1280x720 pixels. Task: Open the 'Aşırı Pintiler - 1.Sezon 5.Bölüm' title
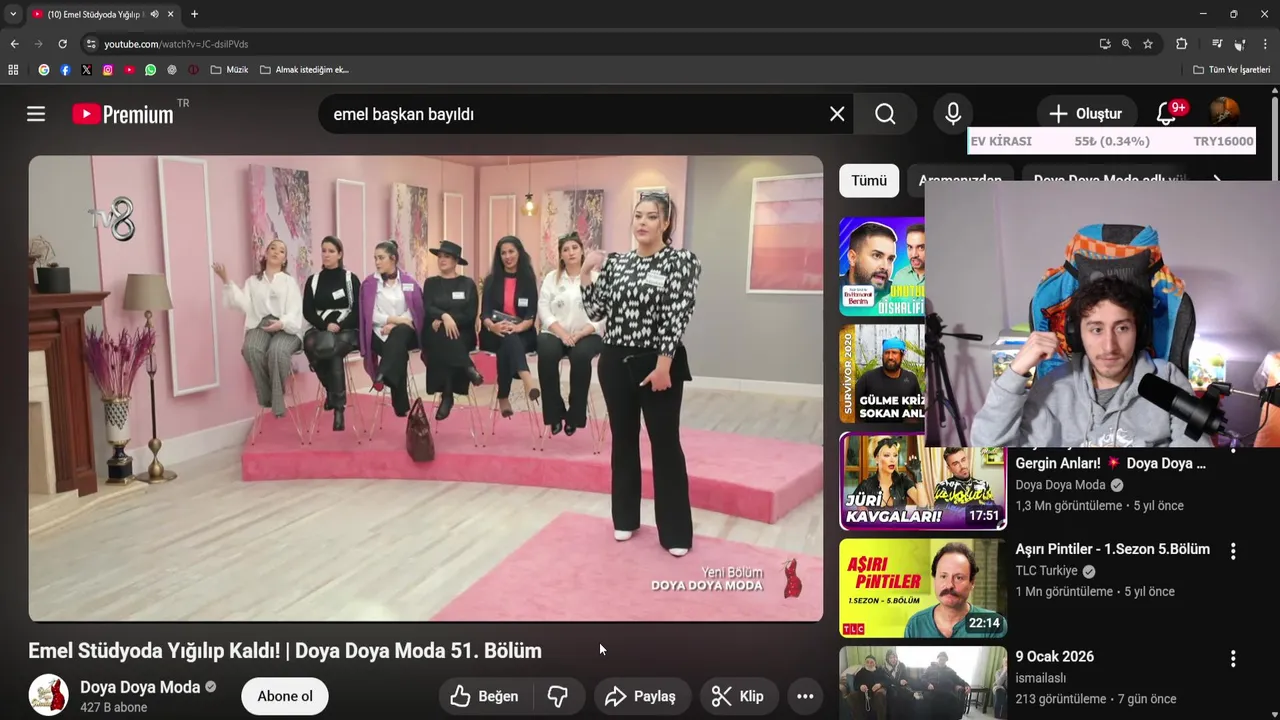[1113, 549]
